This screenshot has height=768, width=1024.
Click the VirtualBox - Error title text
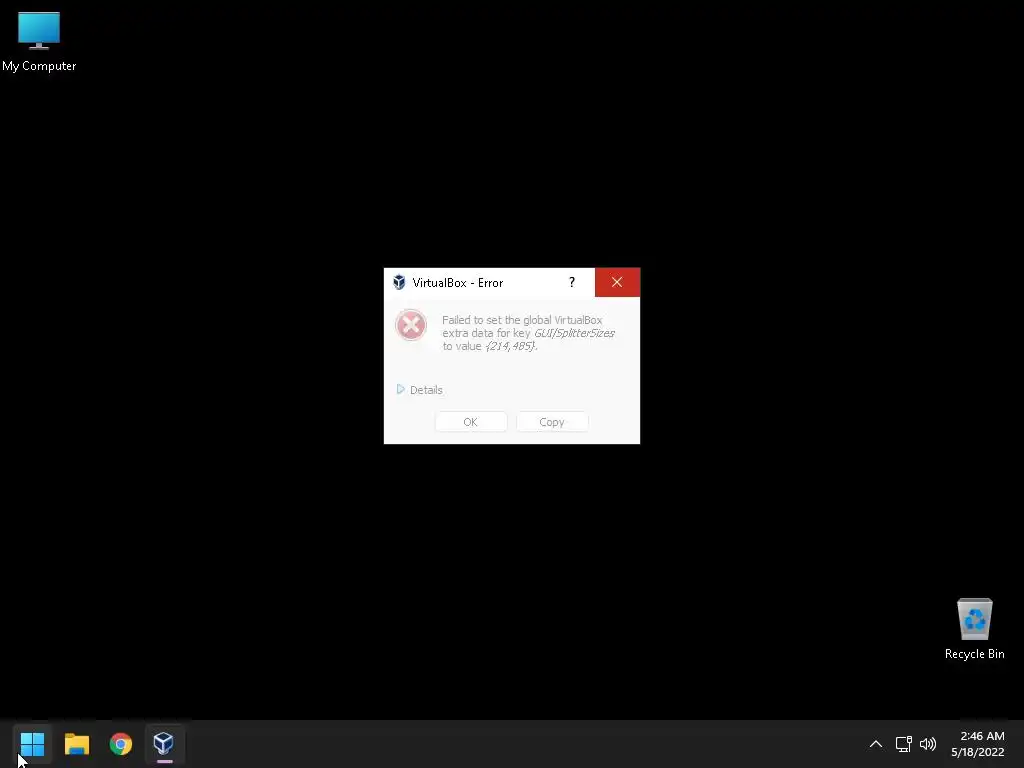458,283
